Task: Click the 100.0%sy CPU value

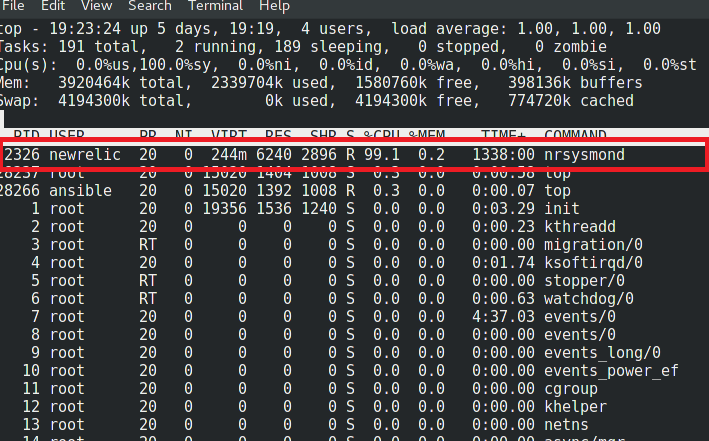Action: 175,65
